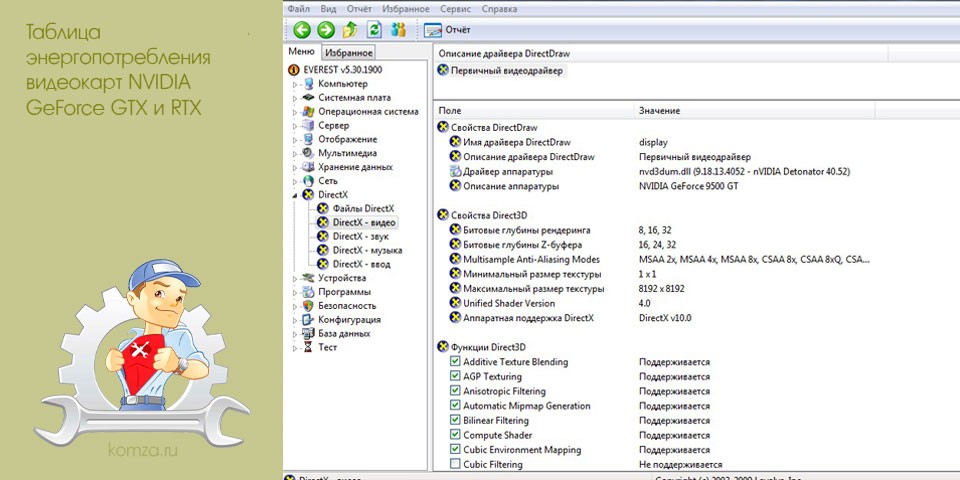Image resolution: width=960 pixels, height=480 pixels.
Task: Open the users toolbar icon
Action: 399,29
